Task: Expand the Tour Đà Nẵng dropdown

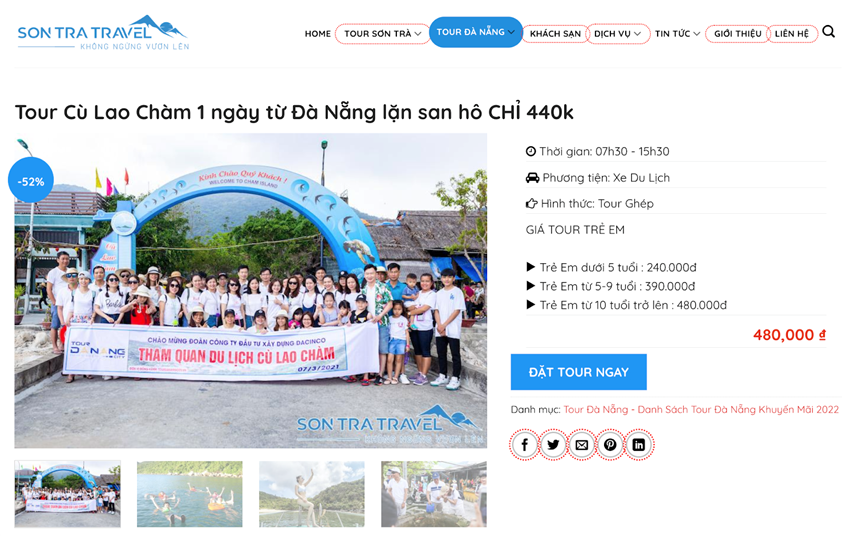Action: click(475, 32)
